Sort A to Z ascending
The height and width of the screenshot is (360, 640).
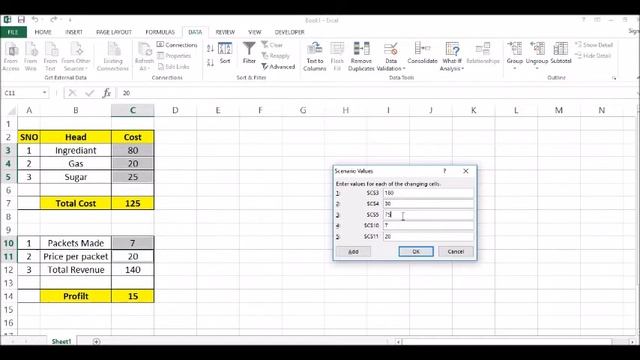(210, 49)
